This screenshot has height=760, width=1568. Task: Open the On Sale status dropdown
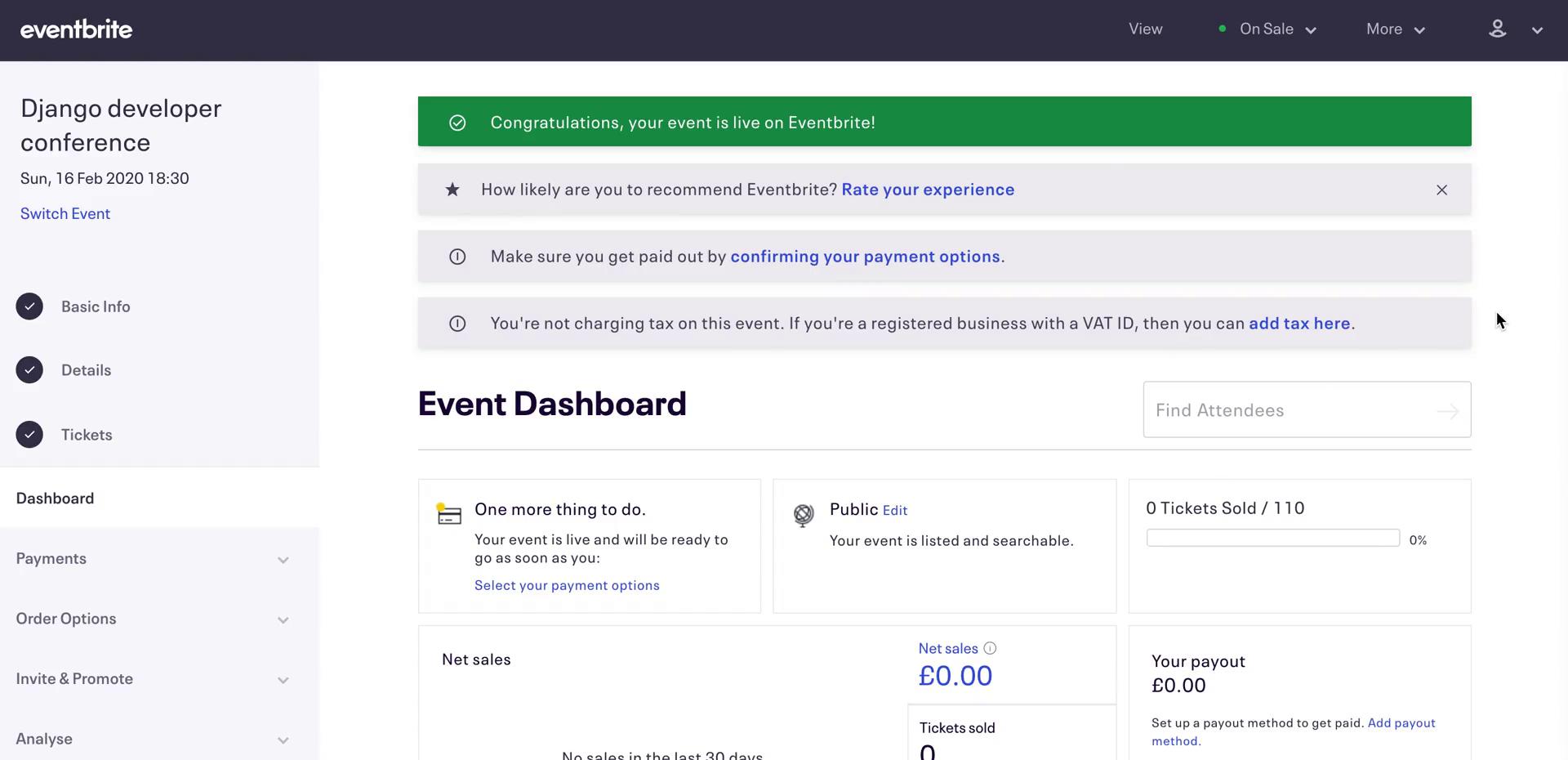point(1267,29)
